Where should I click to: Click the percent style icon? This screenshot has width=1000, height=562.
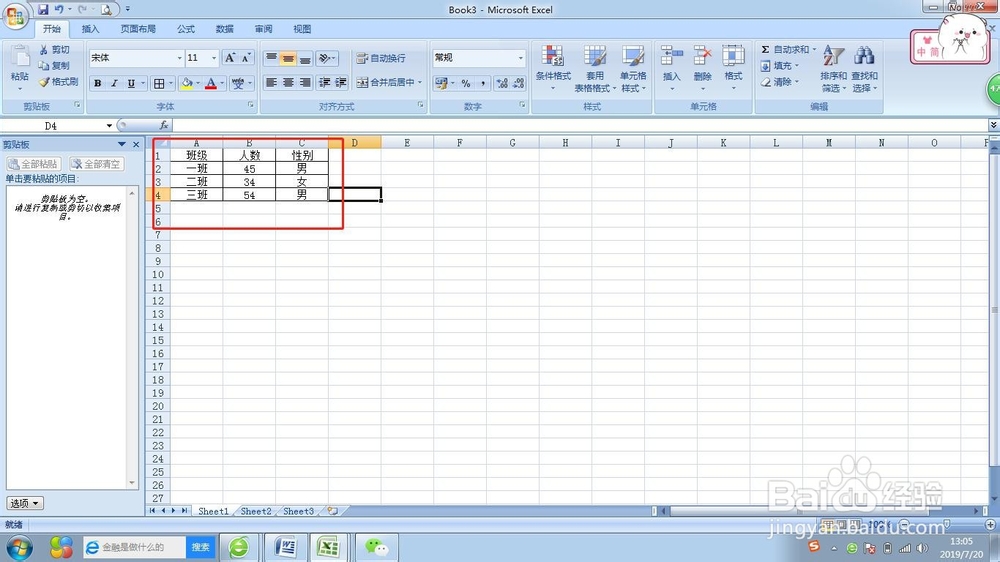[x=466, y=83]
